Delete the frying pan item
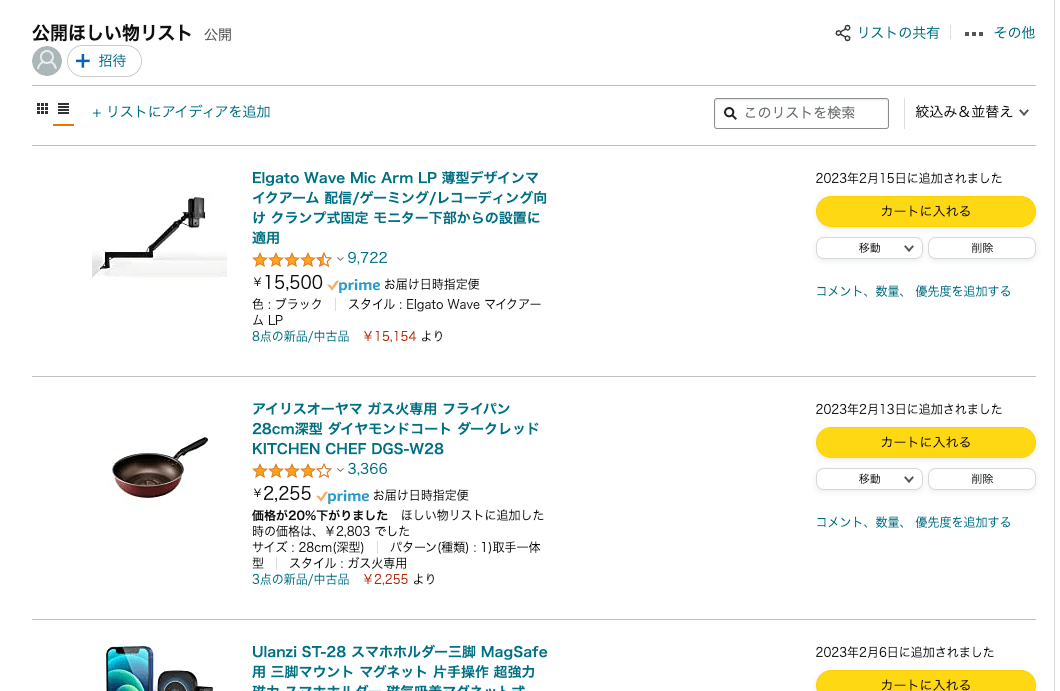 coord(982,479)
